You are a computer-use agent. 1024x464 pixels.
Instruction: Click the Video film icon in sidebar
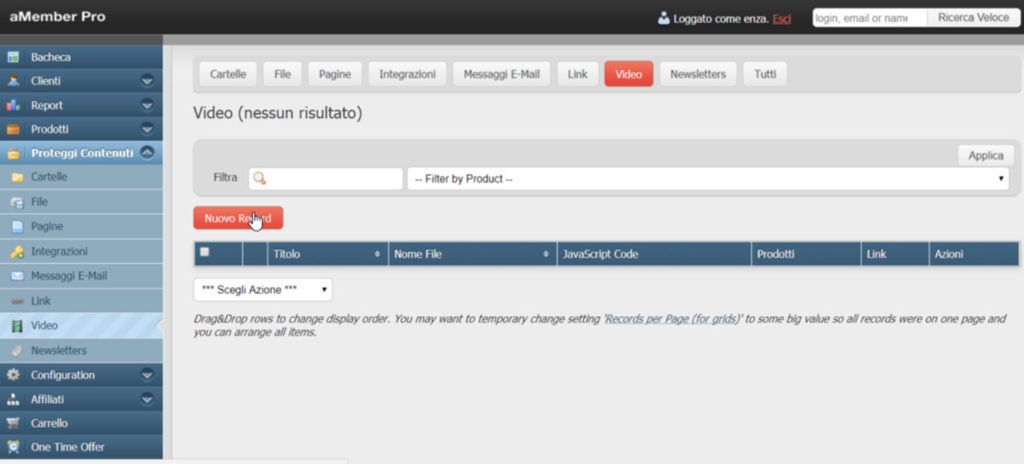point(16,326)
